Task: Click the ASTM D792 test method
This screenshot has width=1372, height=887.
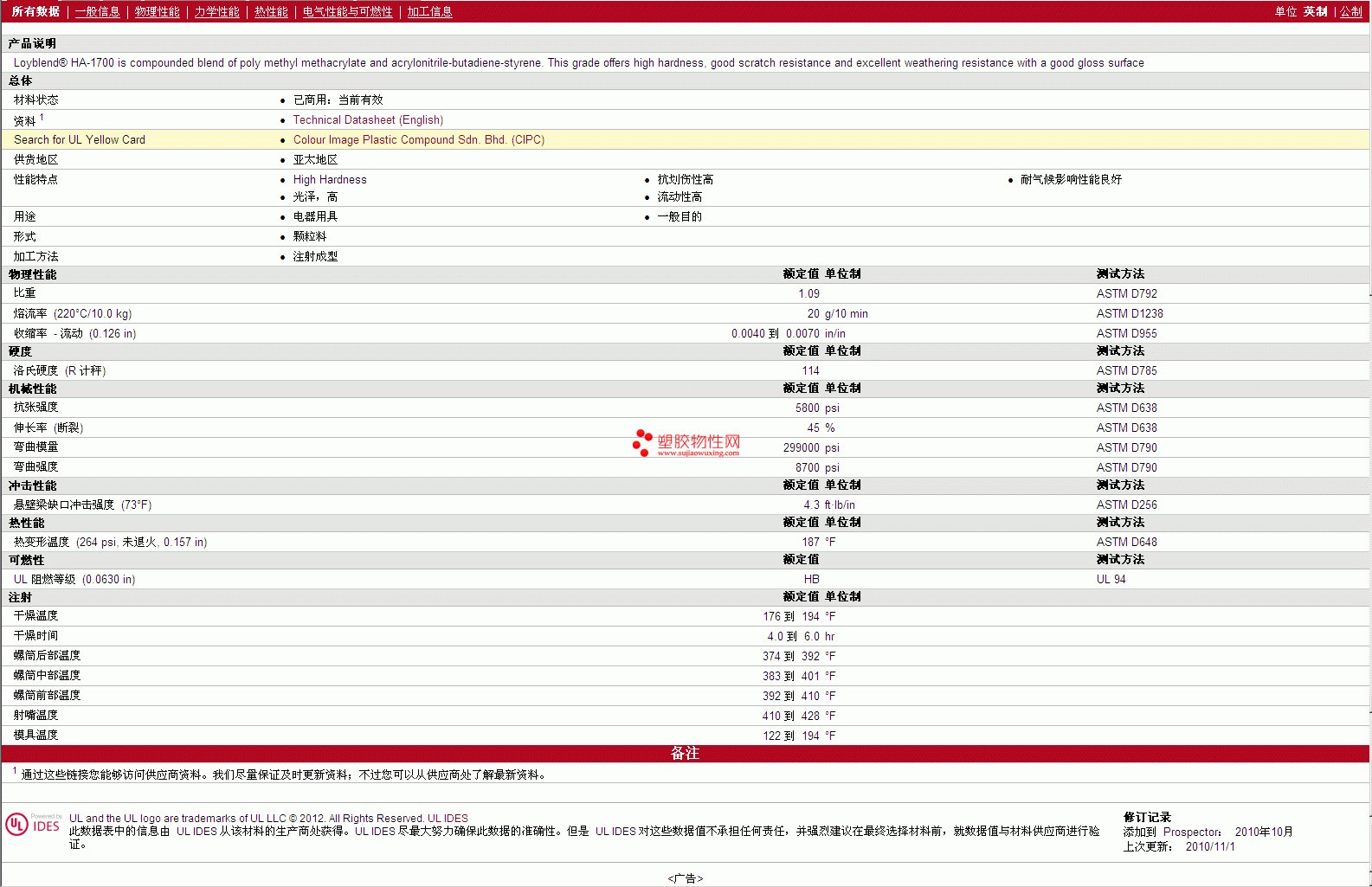Action: (x=1127, y=294)
